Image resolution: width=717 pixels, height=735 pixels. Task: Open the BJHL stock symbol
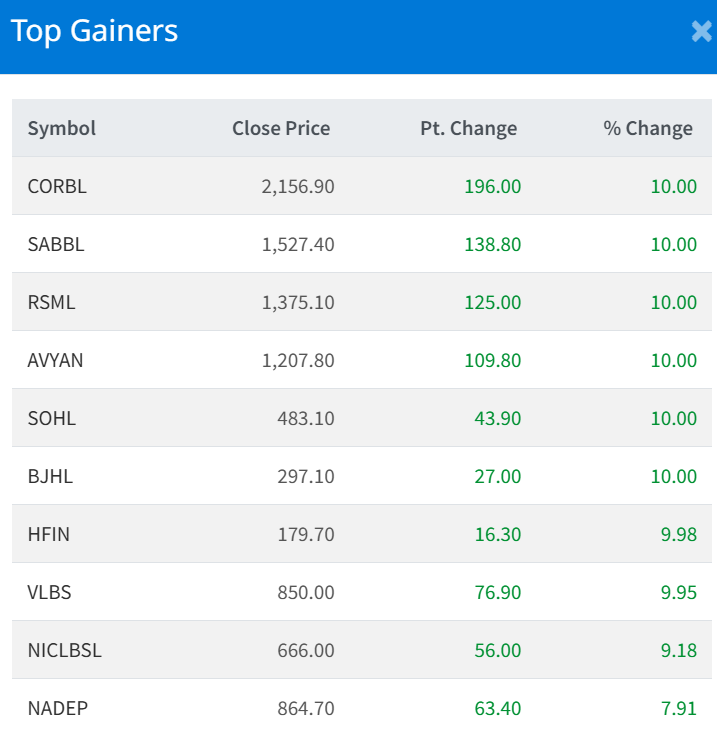pos(50,476)
